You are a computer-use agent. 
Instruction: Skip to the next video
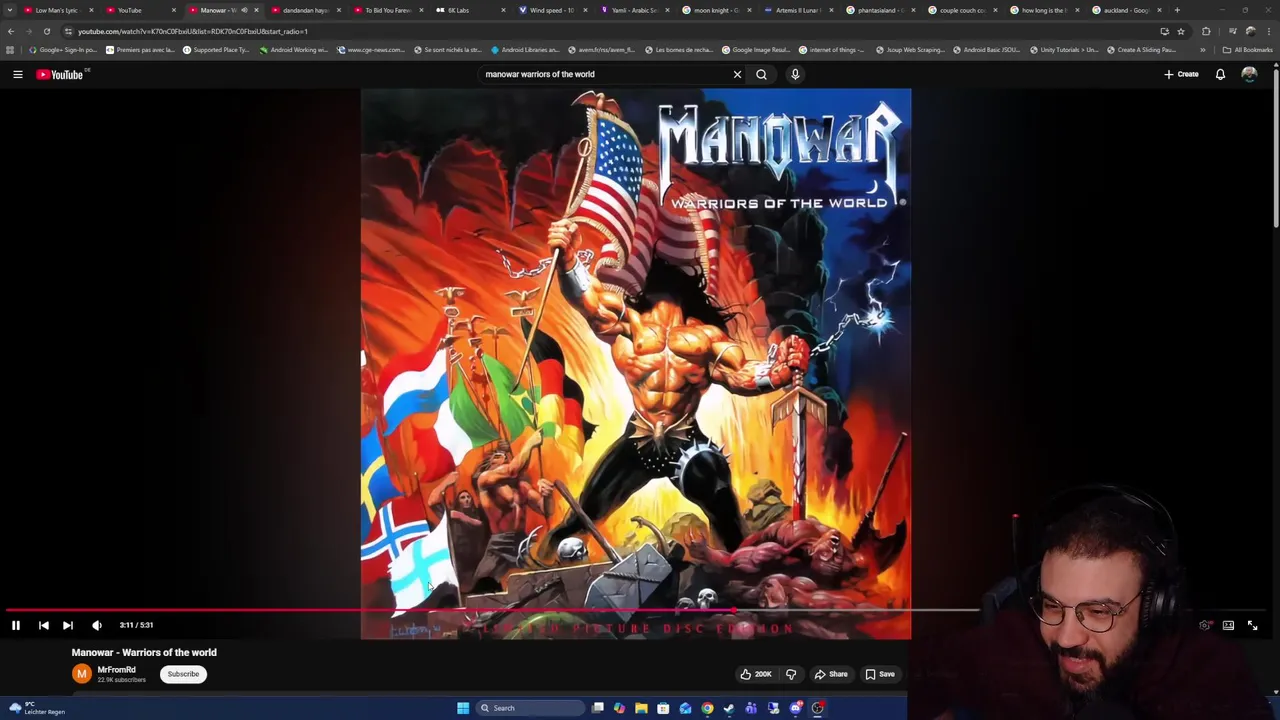[68, 625]
